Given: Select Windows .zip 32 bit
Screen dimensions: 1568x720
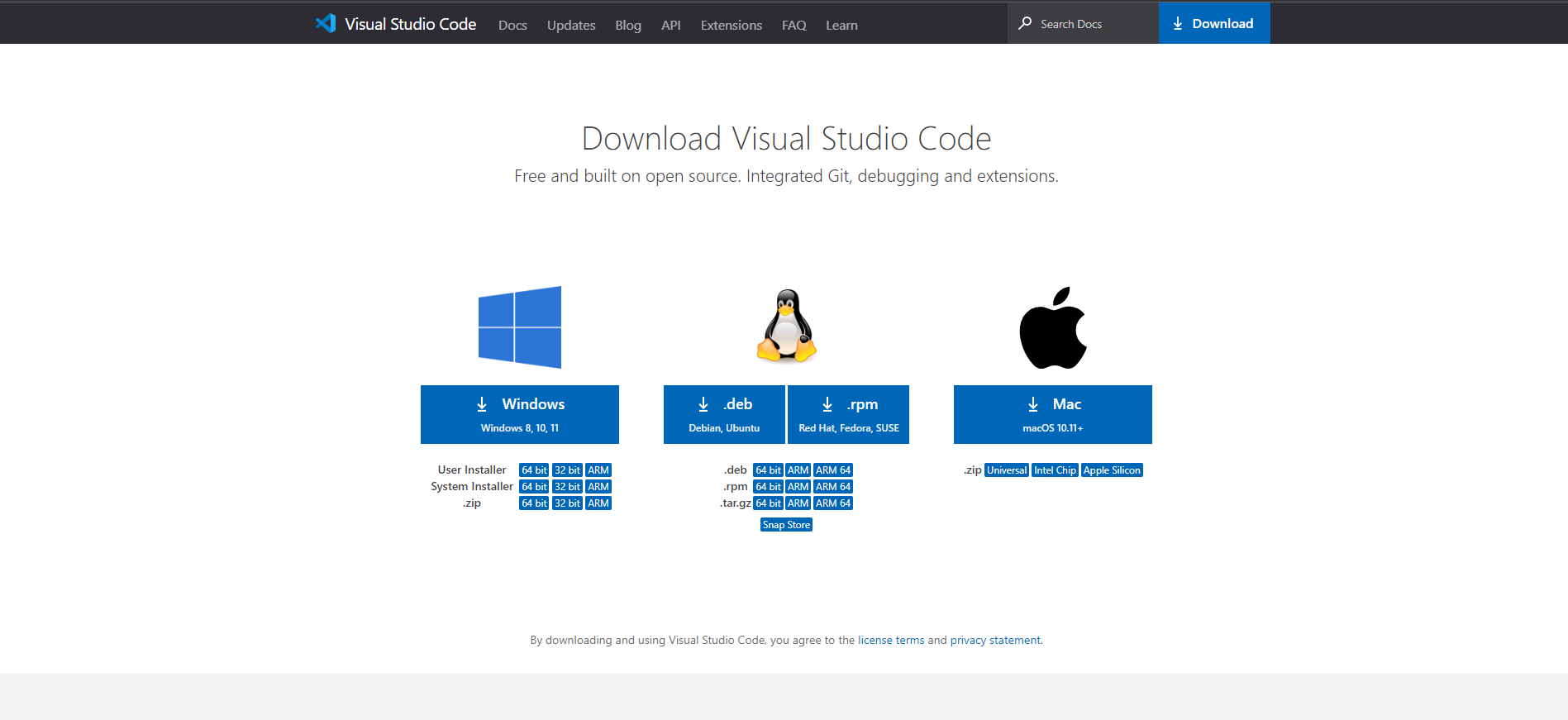Looking at the screenshot, I should (568, 503).
